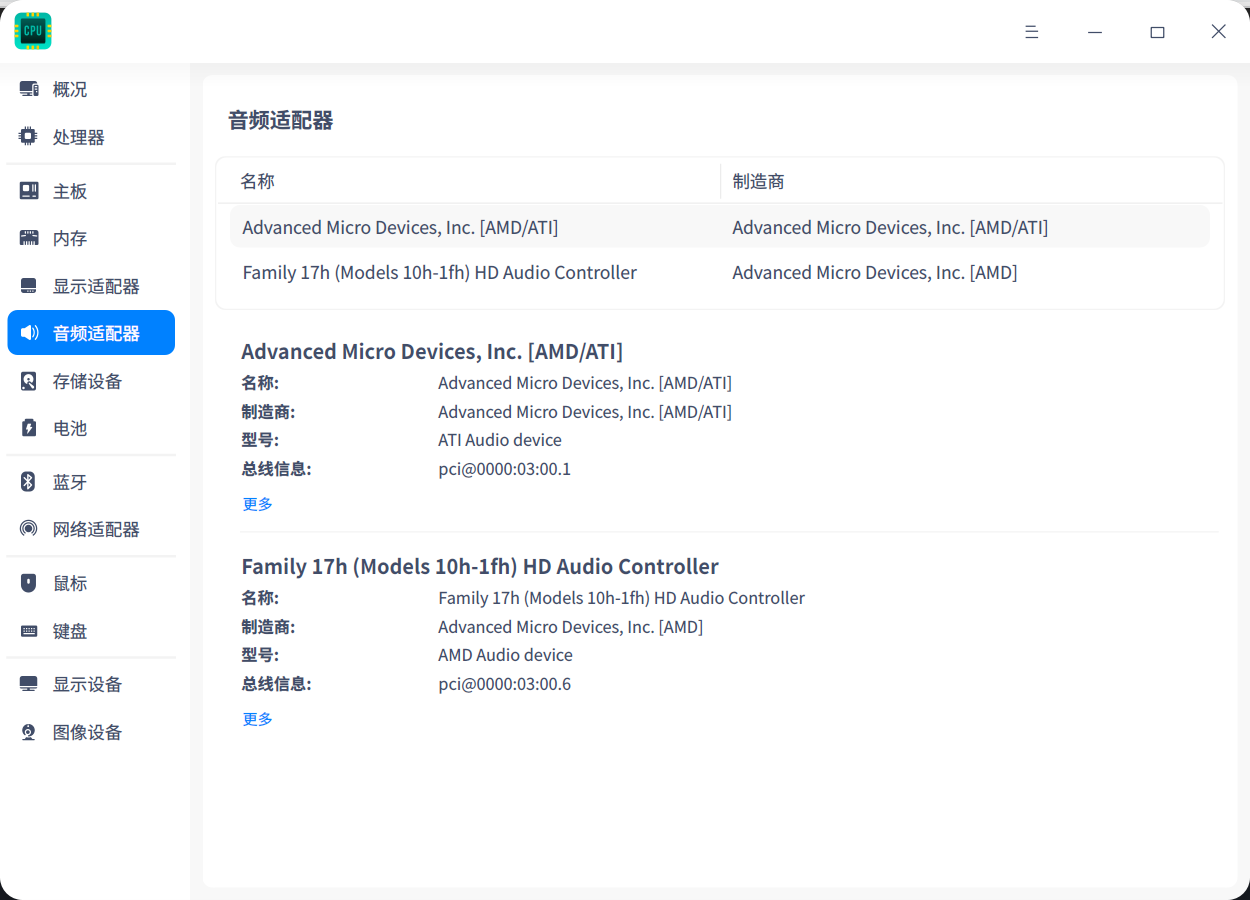The width and height of the screenshot is (1250, 900).
Task: Click heading Advanced Micro Devices, Inc. [AMD/ATI]
Action: (432, 352)
